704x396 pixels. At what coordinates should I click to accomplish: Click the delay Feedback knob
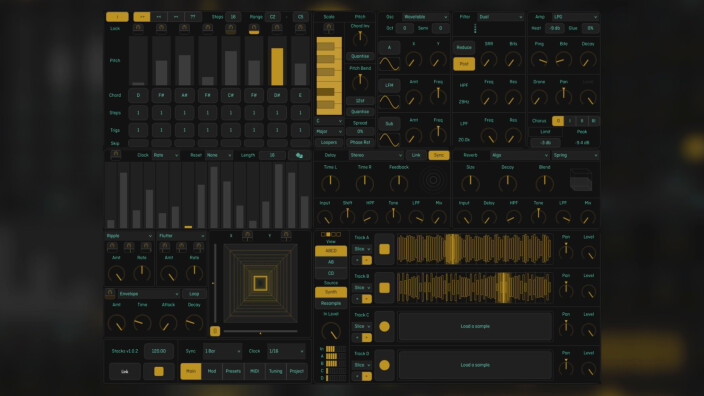(398, 183)
